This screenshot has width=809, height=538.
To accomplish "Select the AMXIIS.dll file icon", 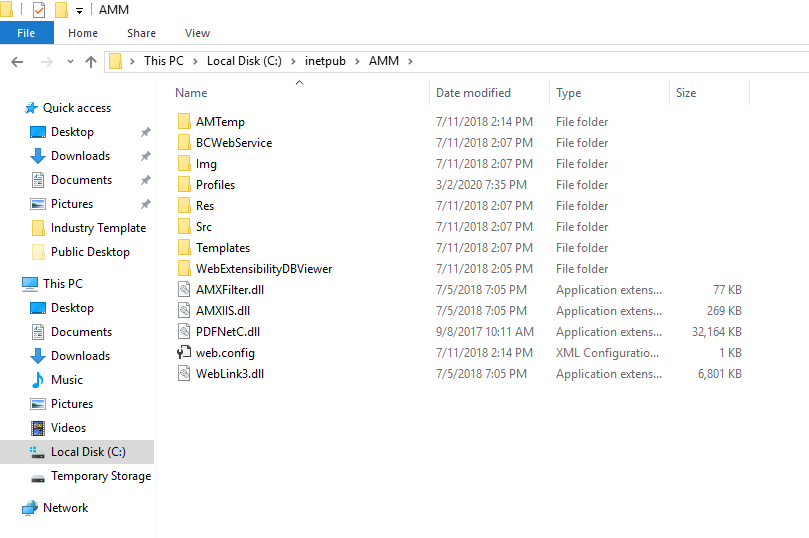I will point(184,311).
